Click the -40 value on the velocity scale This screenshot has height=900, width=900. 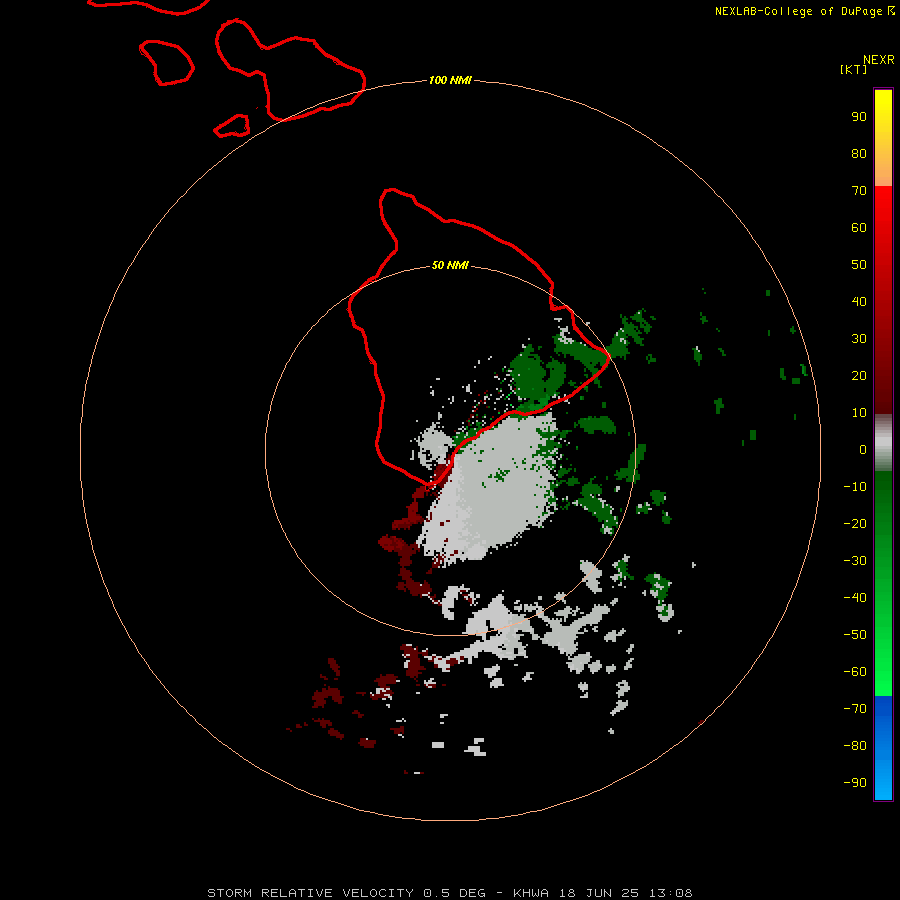click(855, 598)
